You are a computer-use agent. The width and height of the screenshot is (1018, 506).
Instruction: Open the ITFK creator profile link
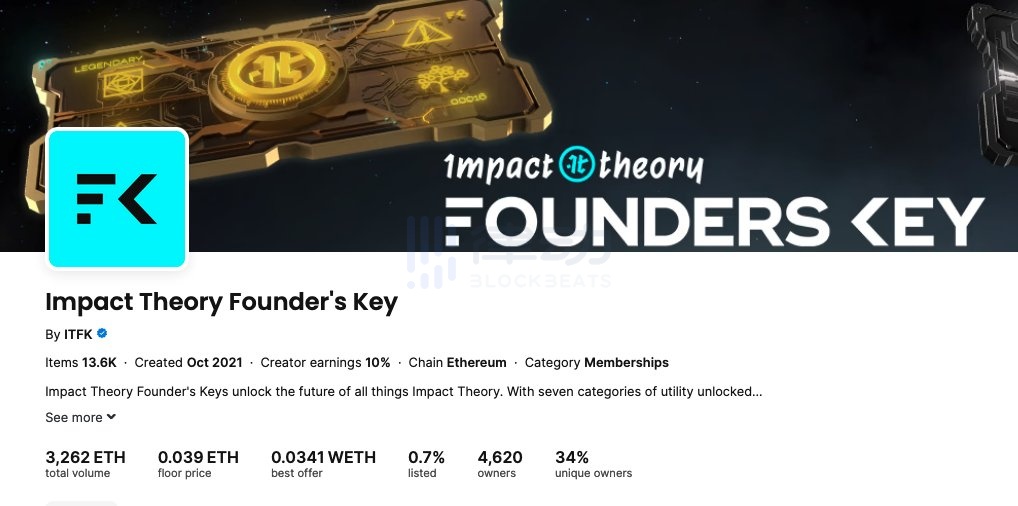(x=78, y=335)
